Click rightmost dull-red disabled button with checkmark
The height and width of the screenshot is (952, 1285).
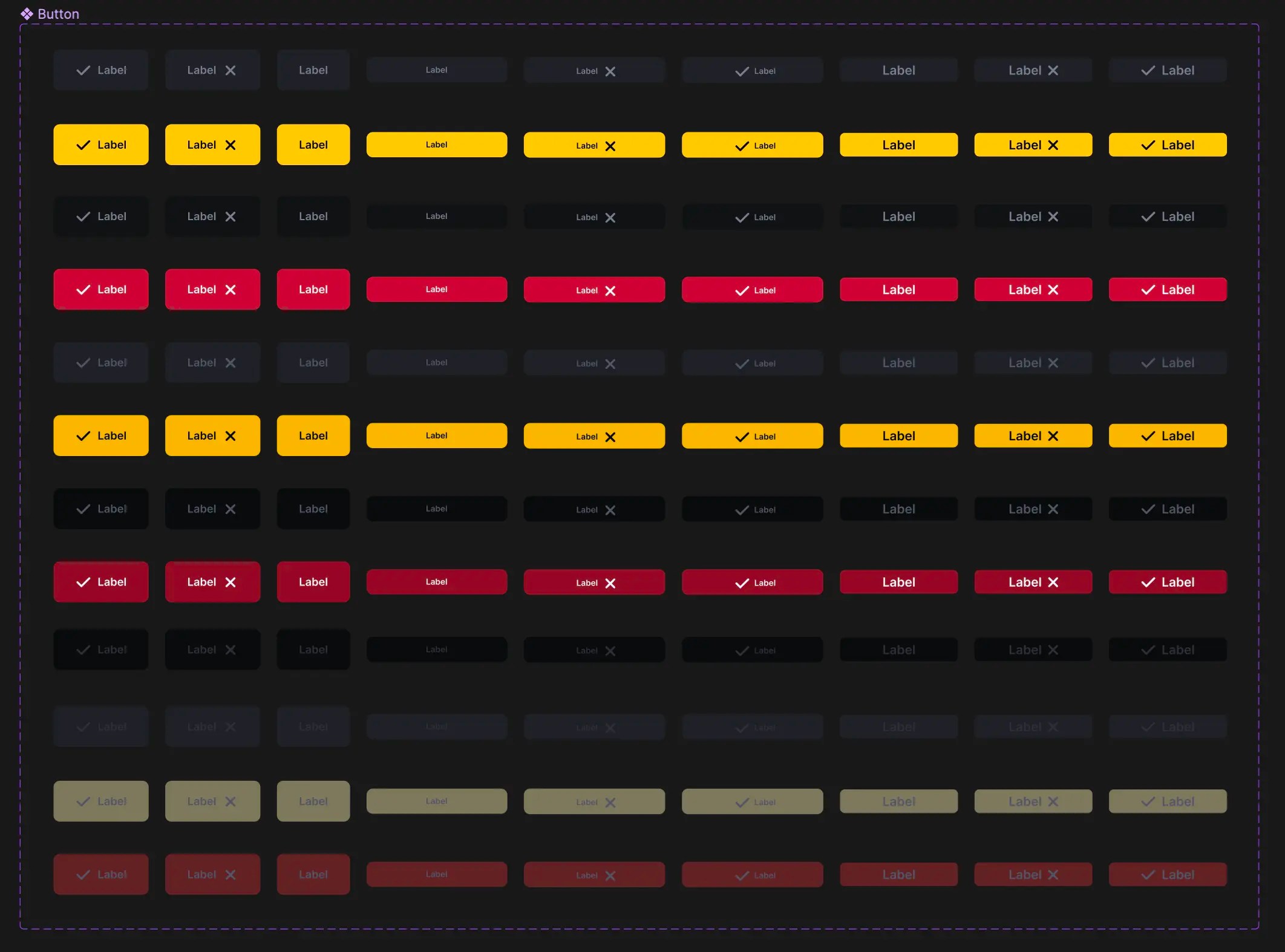1168,875
